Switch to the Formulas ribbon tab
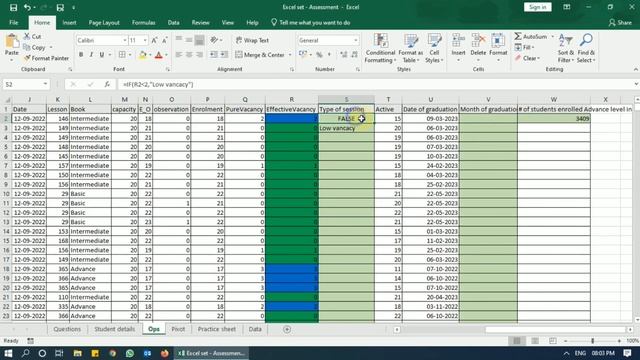Viewport: 640px width, 360px height. (x=143, y=22)
